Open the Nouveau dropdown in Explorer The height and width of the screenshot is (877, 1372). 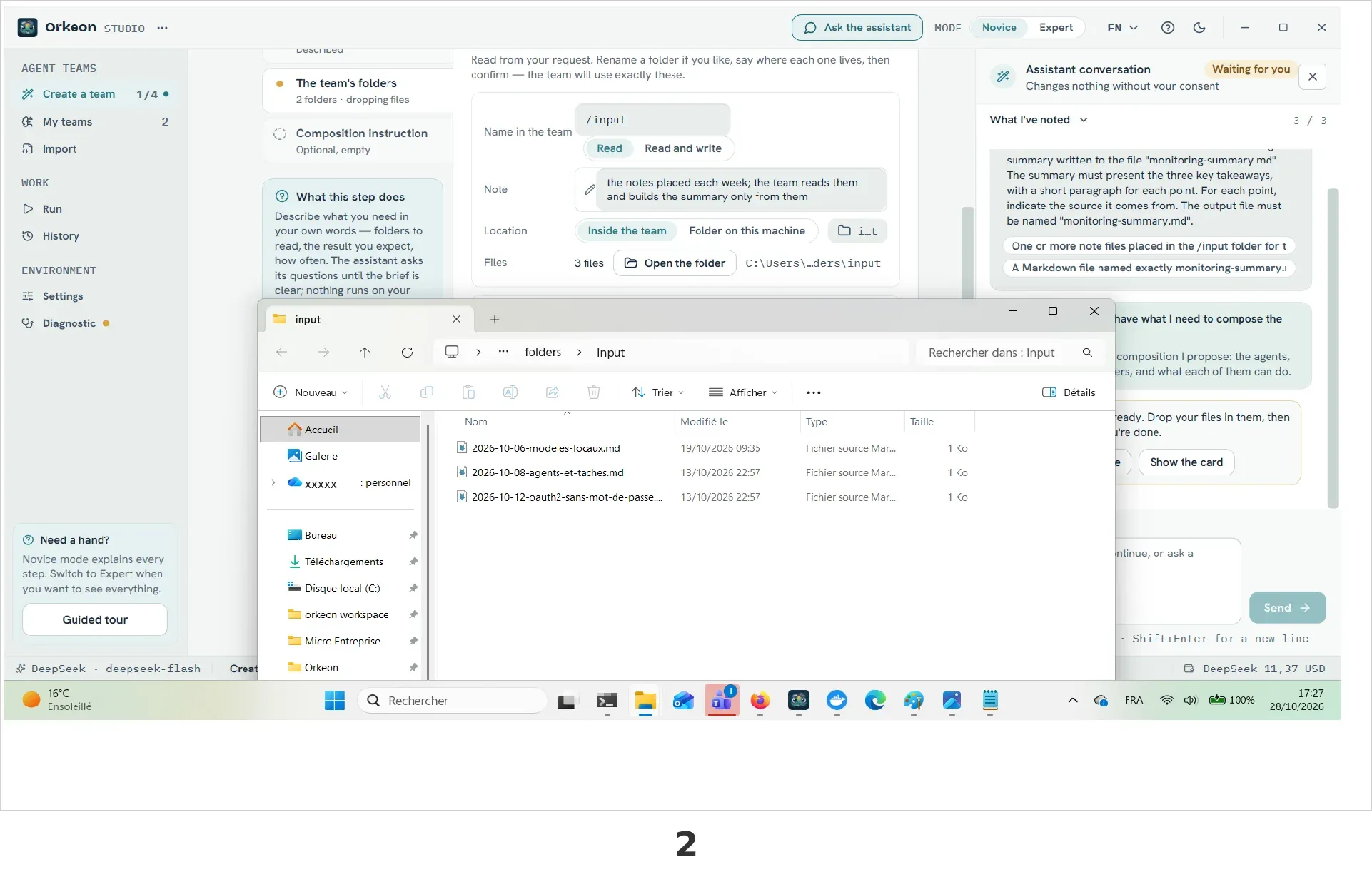[311, 392]
